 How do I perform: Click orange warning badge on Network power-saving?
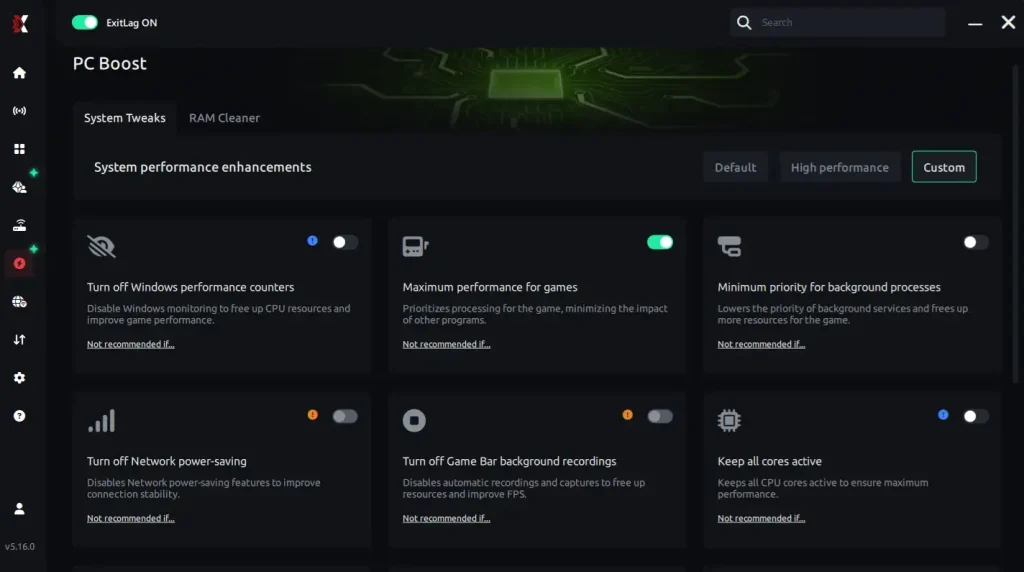coord(313,415)
